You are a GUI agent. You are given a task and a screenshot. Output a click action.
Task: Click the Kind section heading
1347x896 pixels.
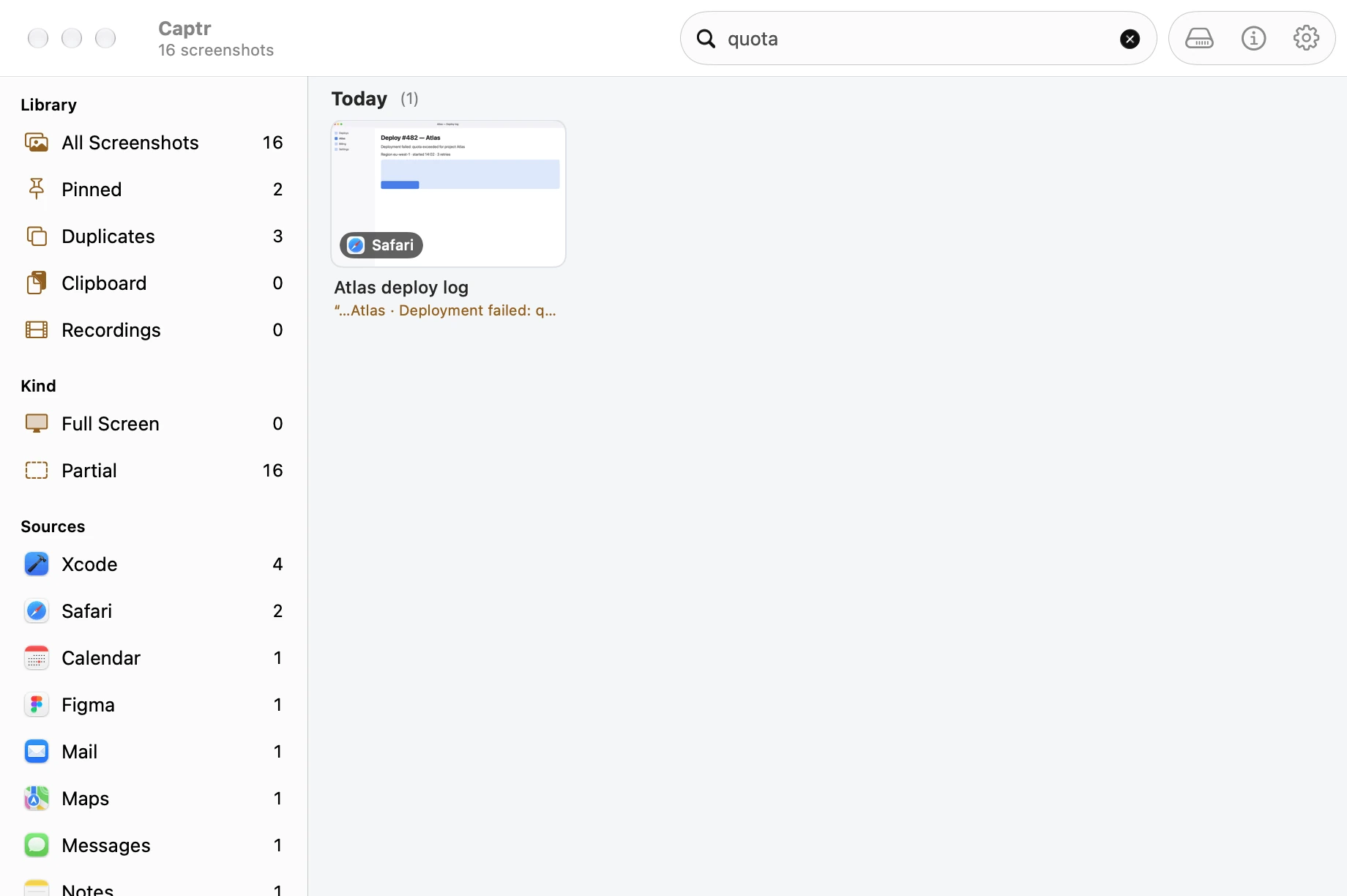38,386
